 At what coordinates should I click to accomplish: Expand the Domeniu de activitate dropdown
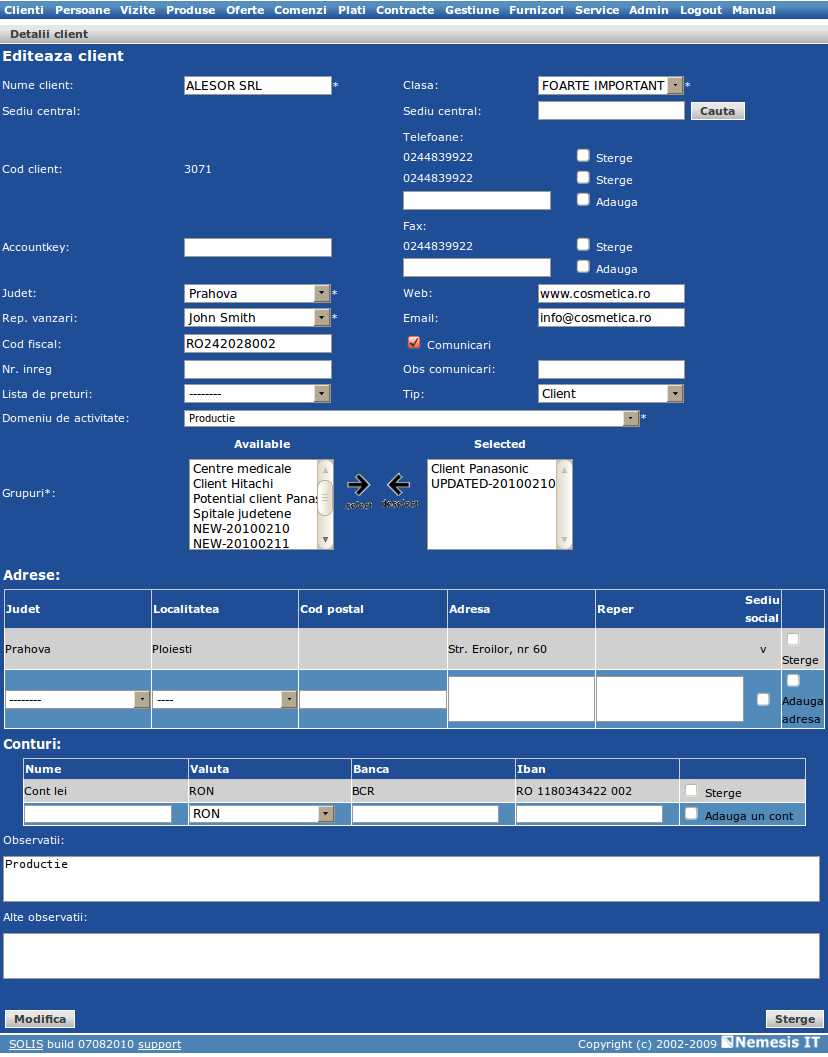411,419
